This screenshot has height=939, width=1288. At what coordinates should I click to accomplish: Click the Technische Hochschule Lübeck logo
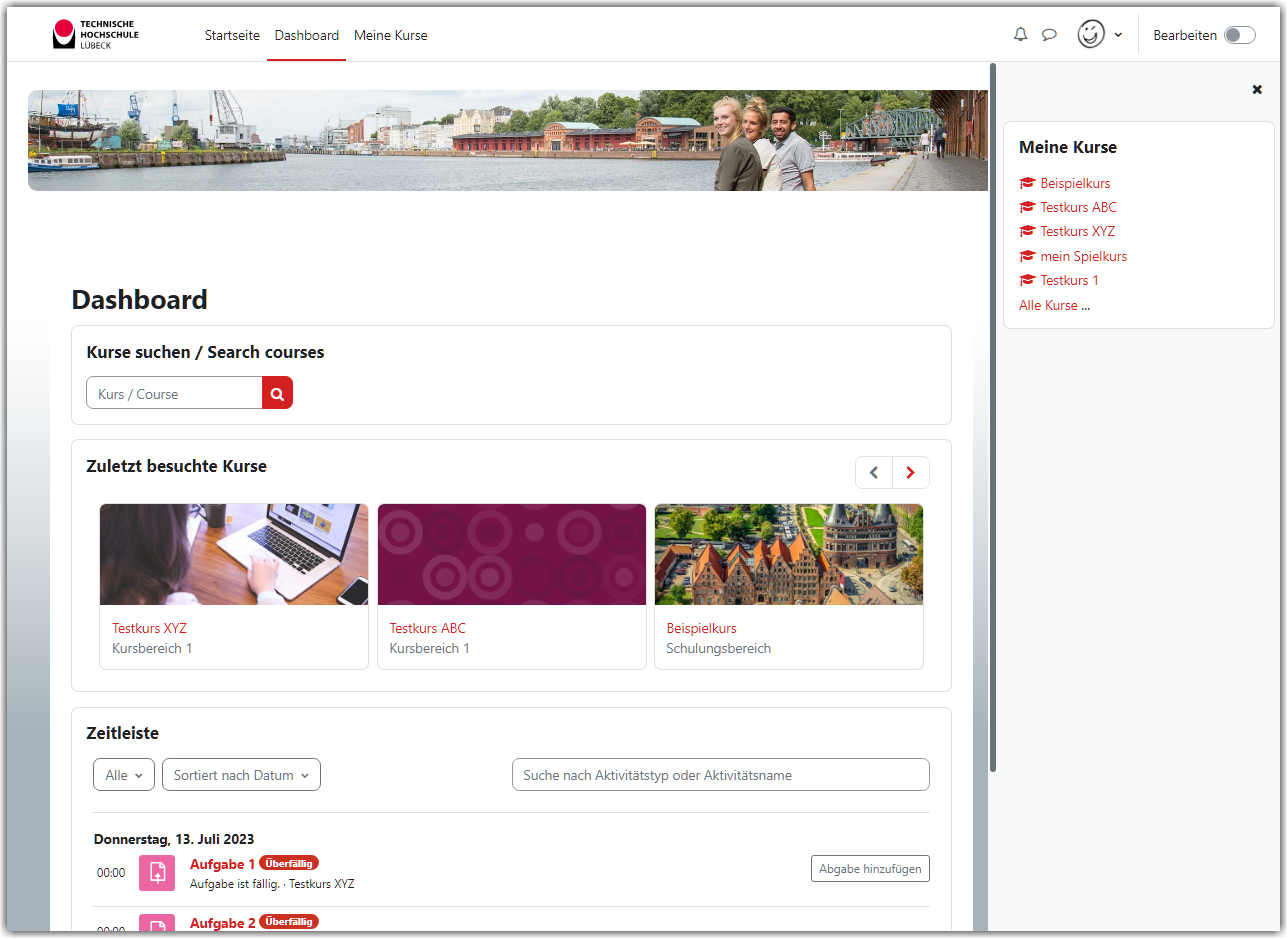click(x=96, y=34)
